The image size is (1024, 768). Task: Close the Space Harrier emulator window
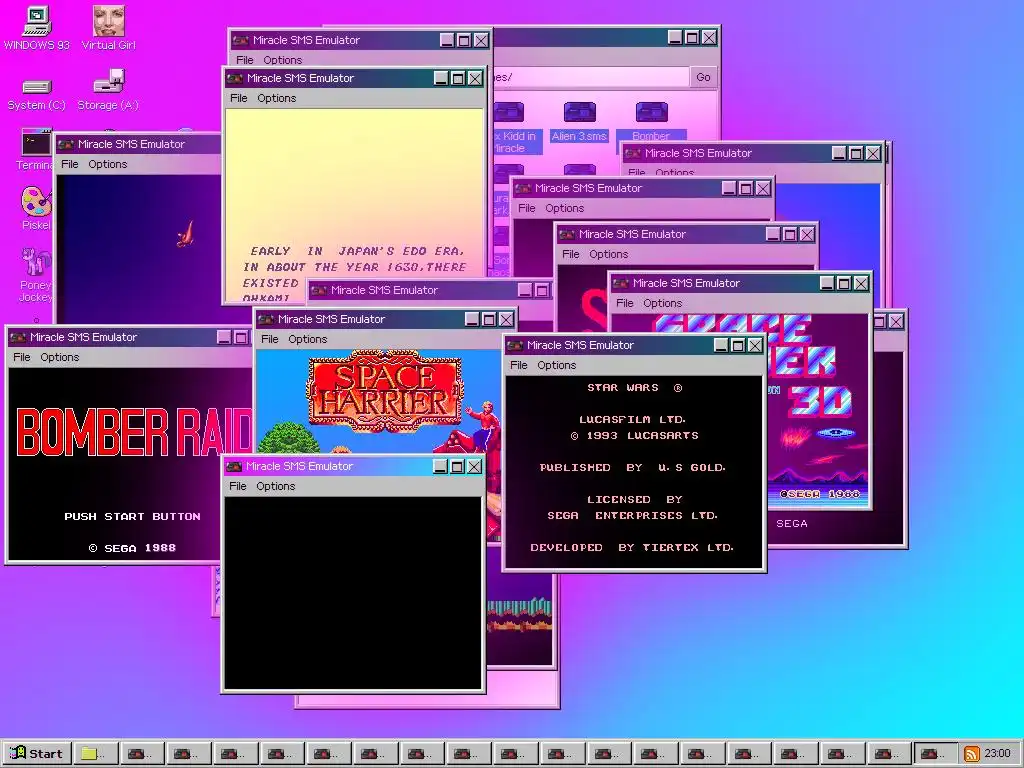506,319
